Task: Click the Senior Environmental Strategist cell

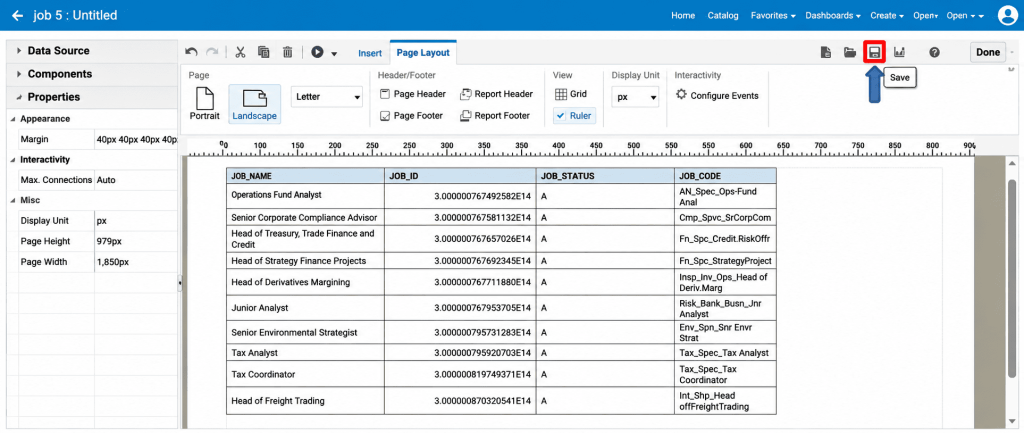Action: tap(305, 332)
